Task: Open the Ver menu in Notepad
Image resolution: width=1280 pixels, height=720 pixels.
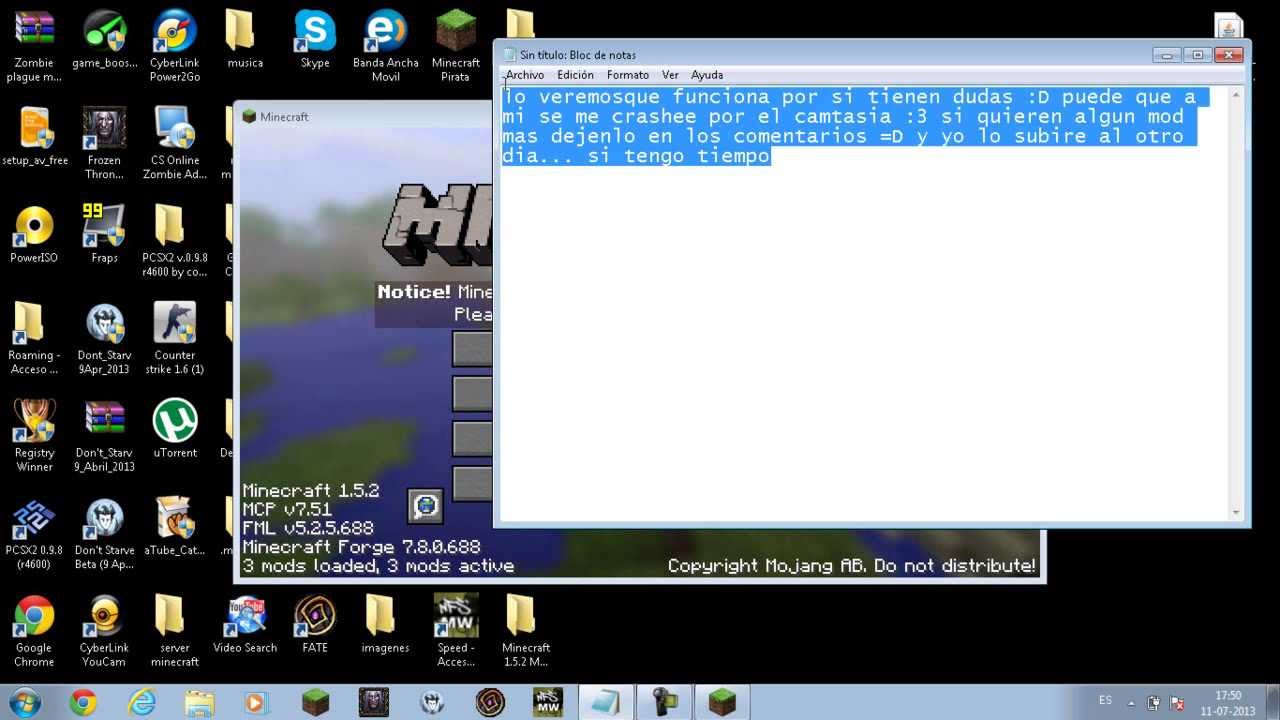Action: pos(670,75)
